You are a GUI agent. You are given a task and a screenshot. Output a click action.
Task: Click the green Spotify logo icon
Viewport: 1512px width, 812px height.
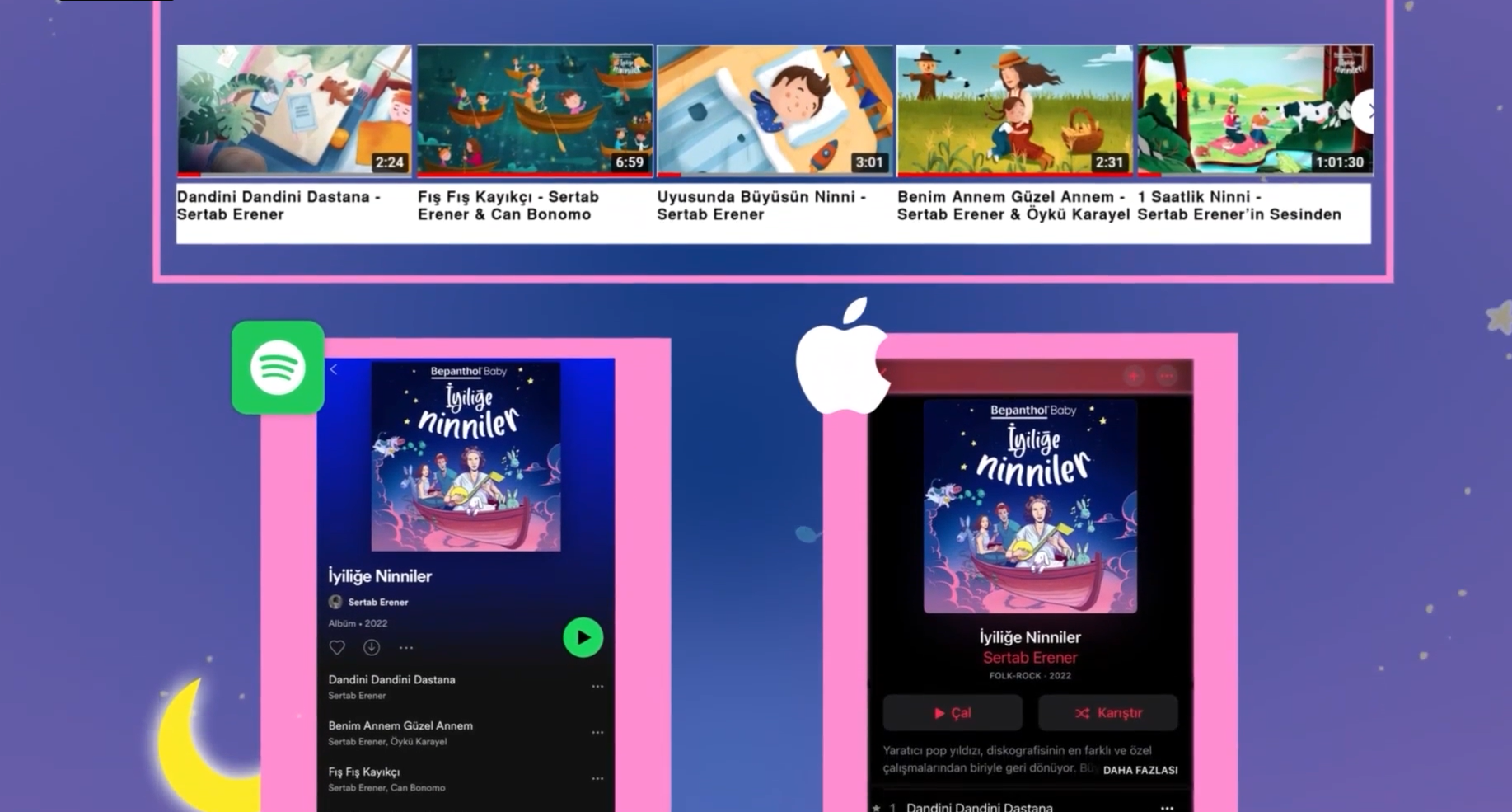coord(278,368)
